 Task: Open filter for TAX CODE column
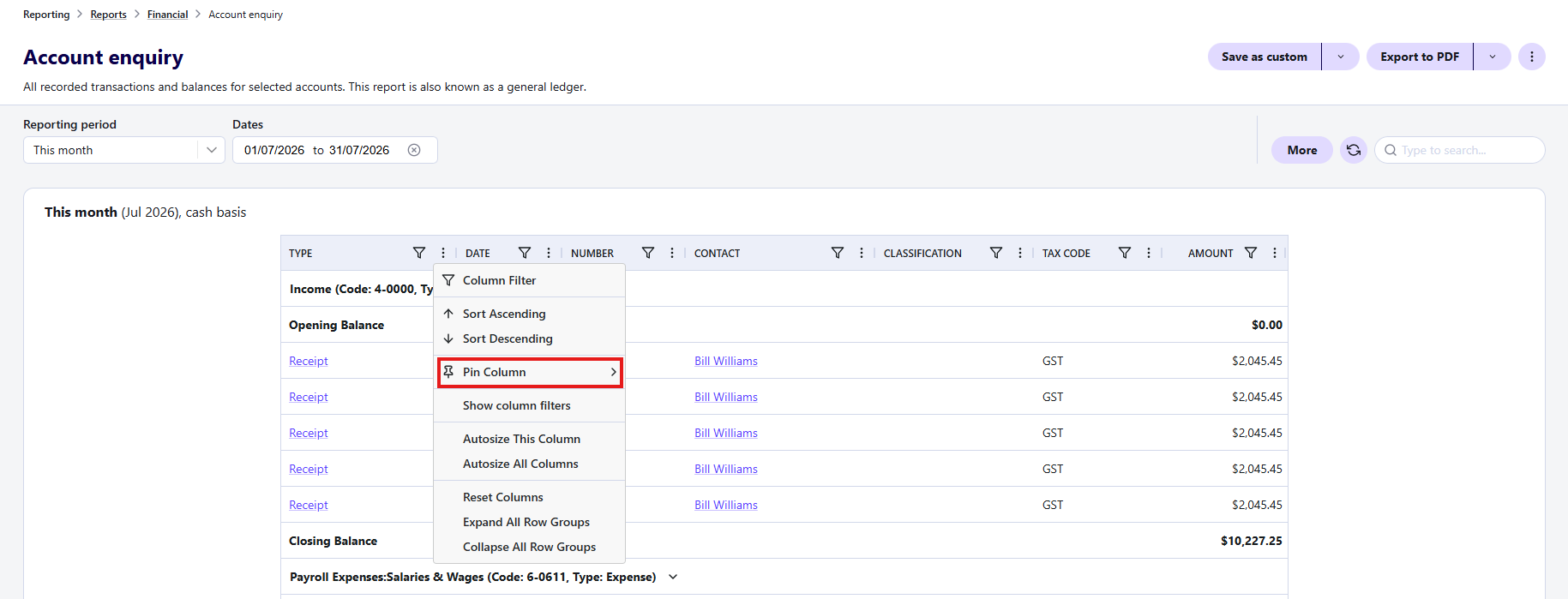1125,253
